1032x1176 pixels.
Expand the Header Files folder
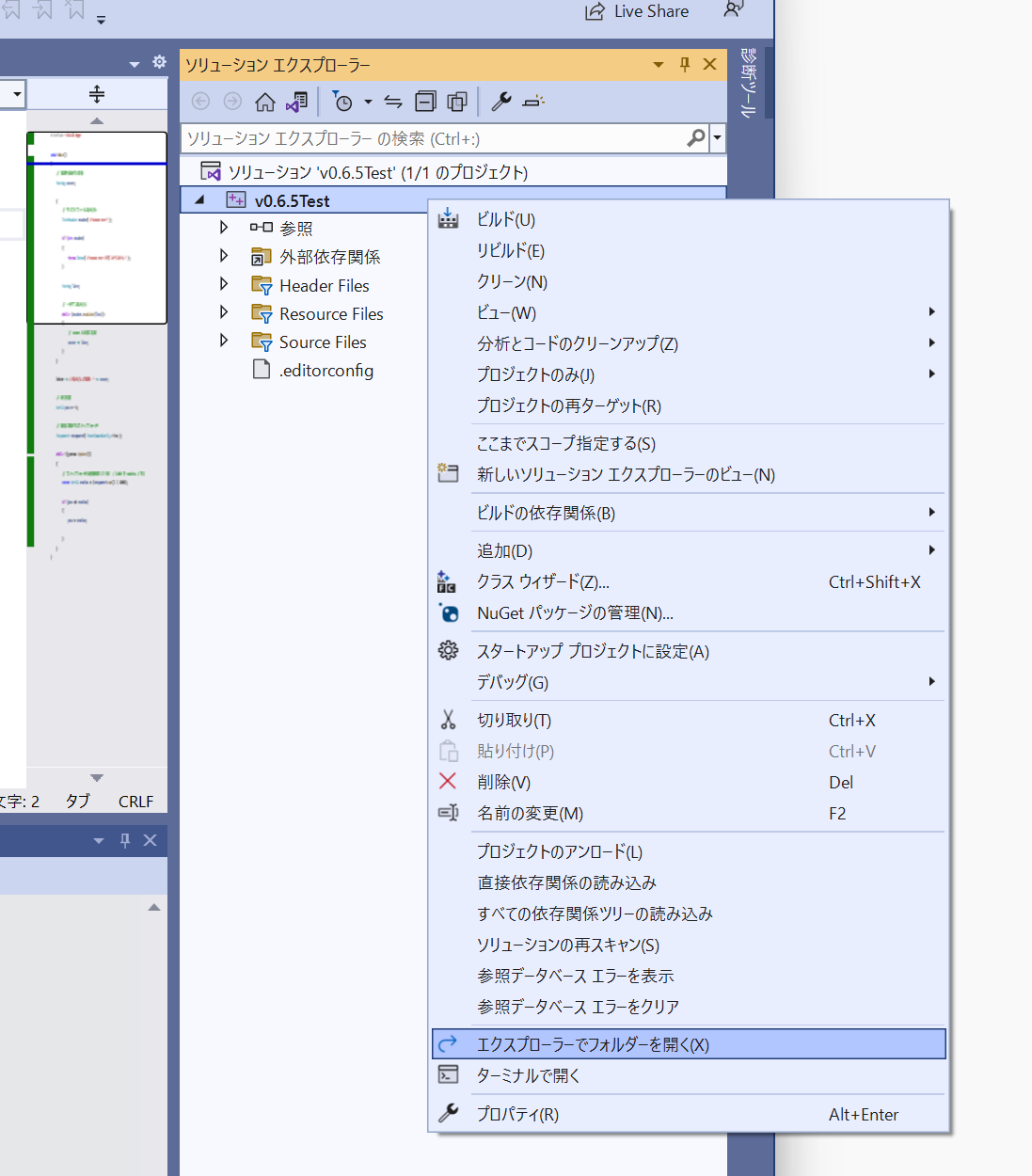(x=224, y=284)
